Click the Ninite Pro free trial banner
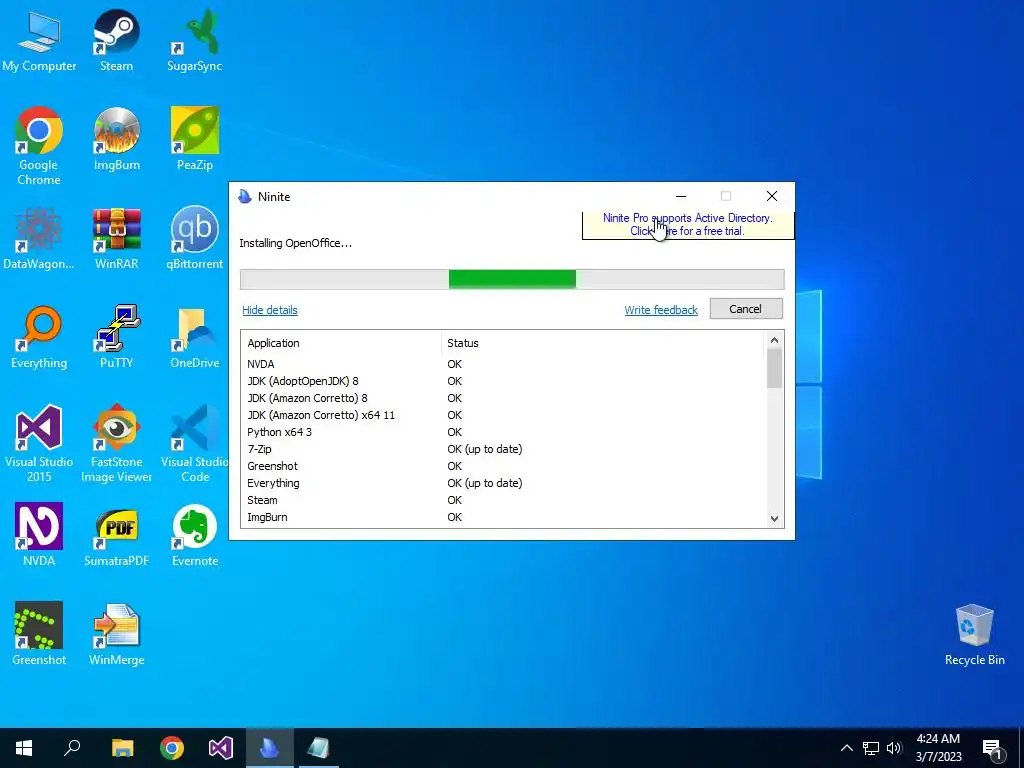This screenshot has width=1024, height=768. (x=688, y=225)
